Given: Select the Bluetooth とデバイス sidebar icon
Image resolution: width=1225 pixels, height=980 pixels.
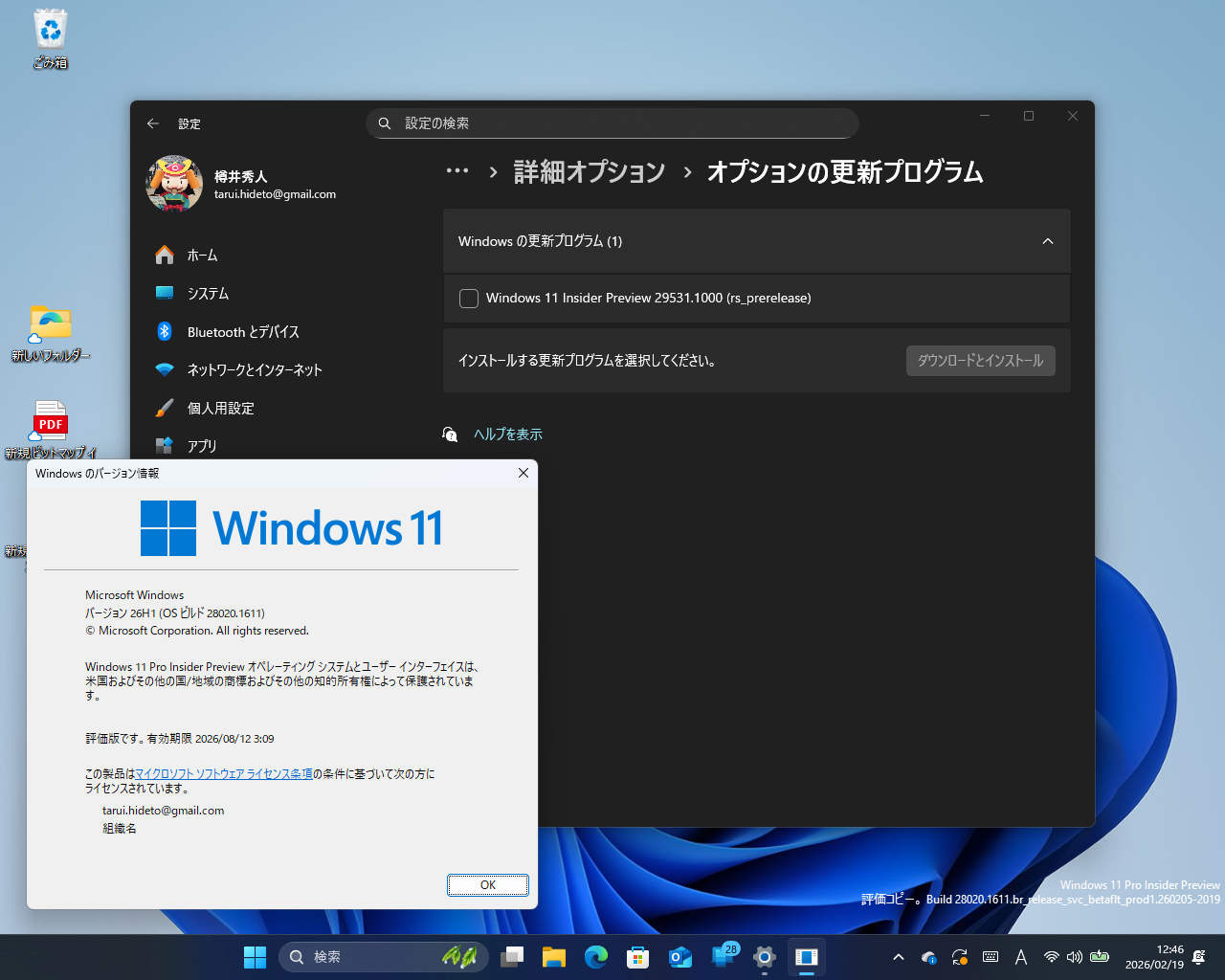Looking at the screenshot, I should click(x=165, y=331).
